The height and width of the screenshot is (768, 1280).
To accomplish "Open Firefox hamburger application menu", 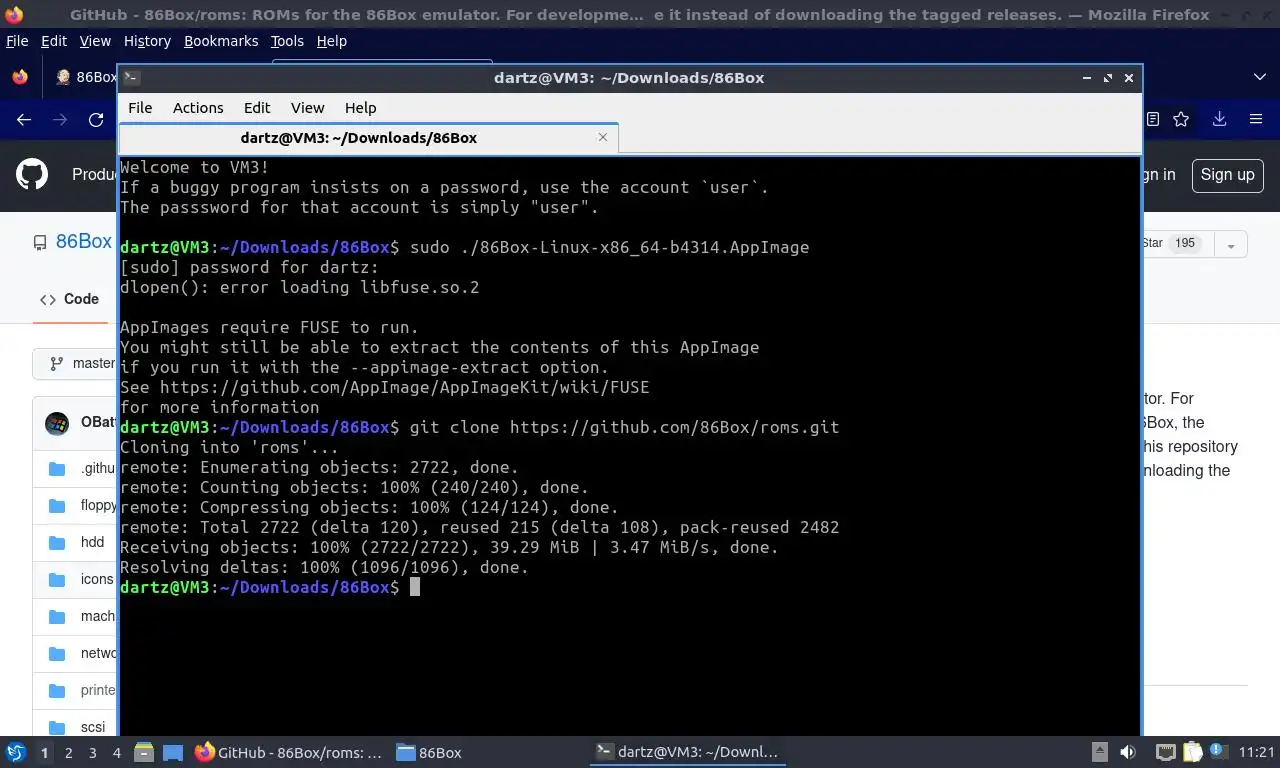I will tap(1256, 119).
